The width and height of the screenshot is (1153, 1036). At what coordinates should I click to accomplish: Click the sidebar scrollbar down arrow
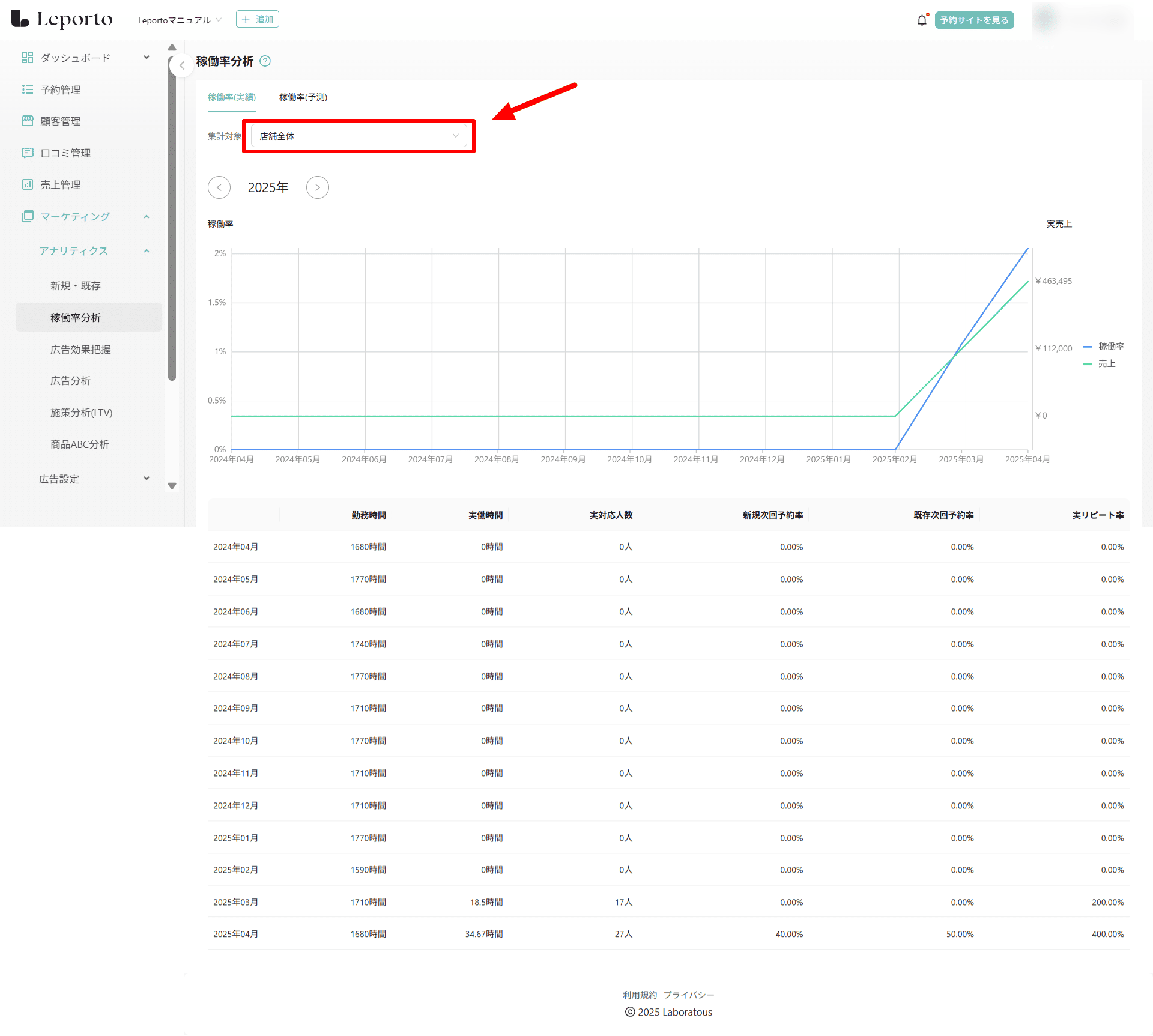point(172,486)
